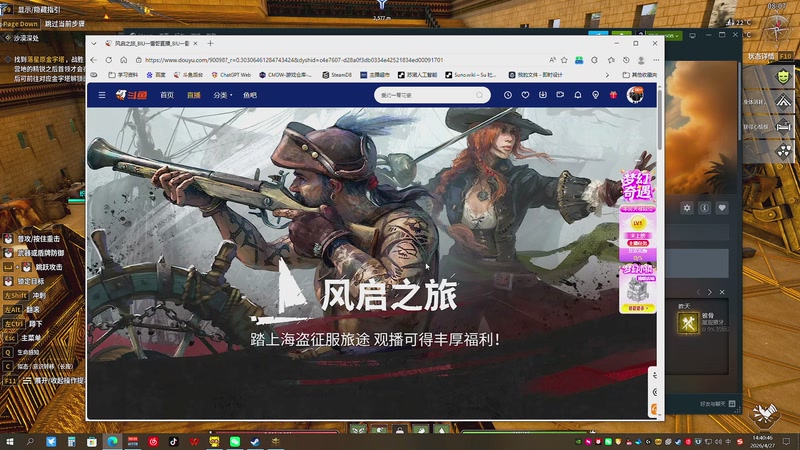This screenshot has width=800, height=450.
Task: Open a new browser tab with plus
Action: 210,43
